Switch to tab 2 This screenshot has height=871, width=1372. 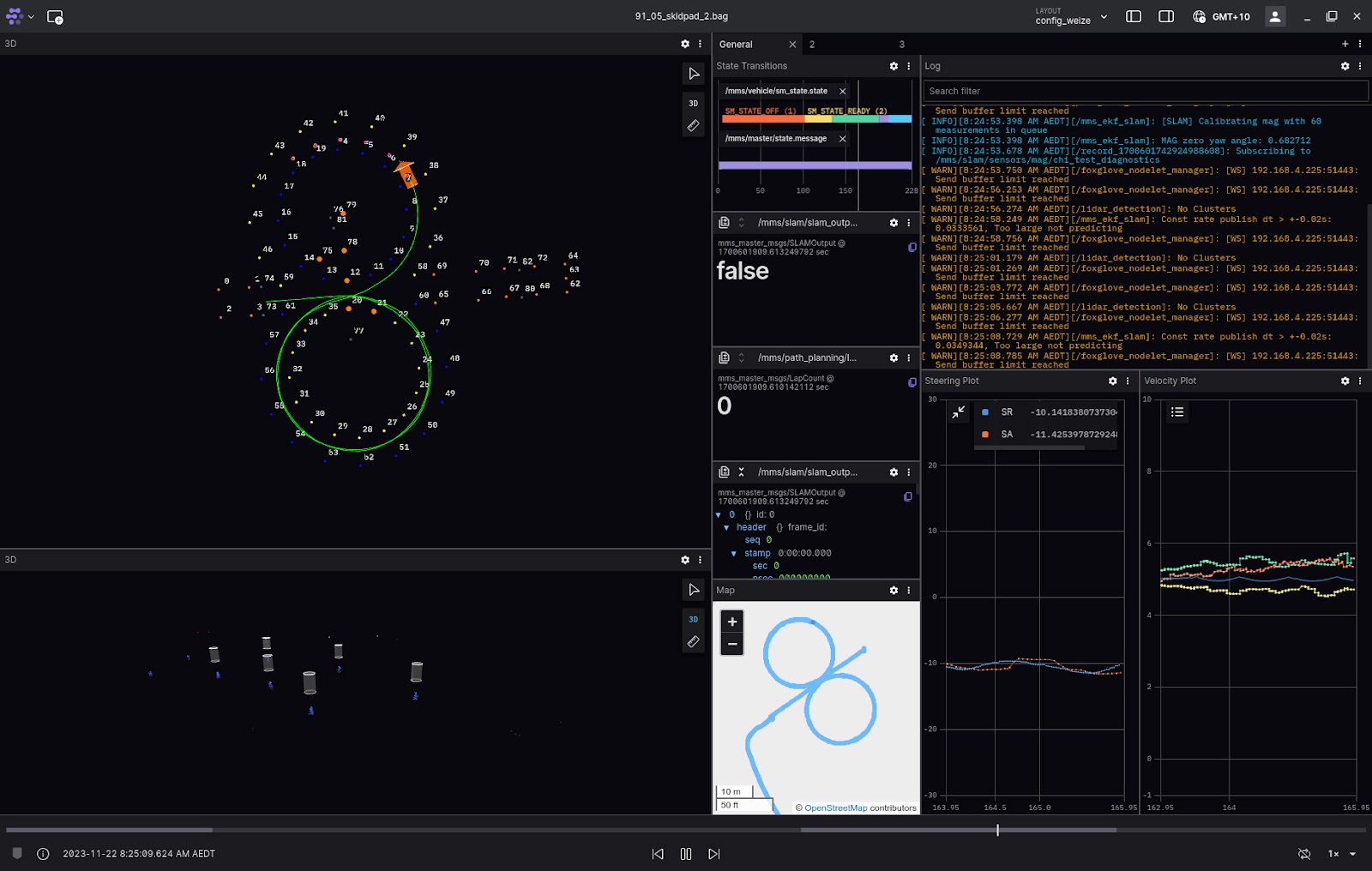click(x=811, y=45)
